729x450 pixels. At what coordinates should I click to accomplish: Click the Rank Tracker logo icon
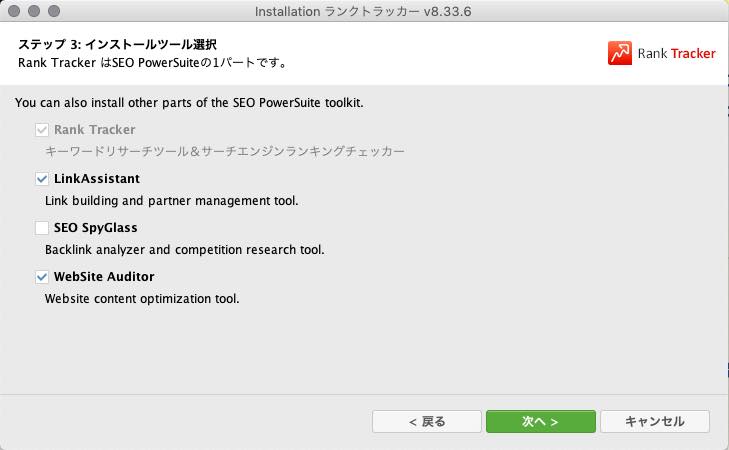point(619,53)
